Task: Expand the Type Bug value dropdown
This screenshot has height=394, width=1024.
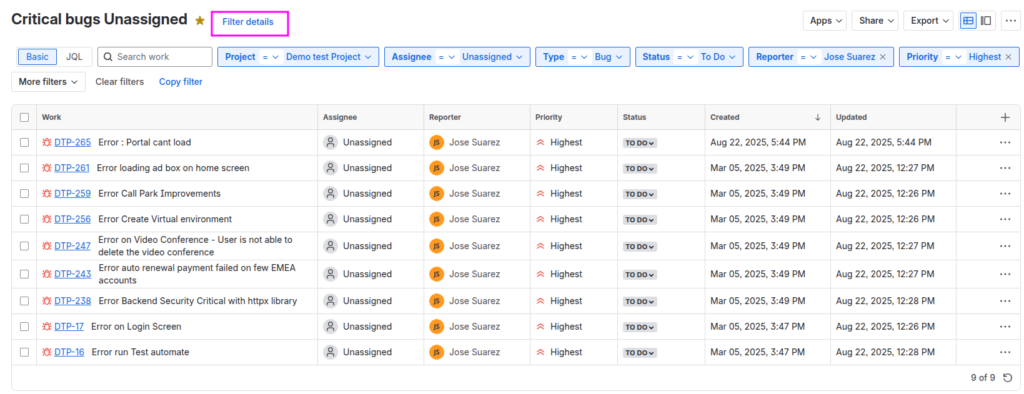Action: pyautogui.click(x=608, y=57)
